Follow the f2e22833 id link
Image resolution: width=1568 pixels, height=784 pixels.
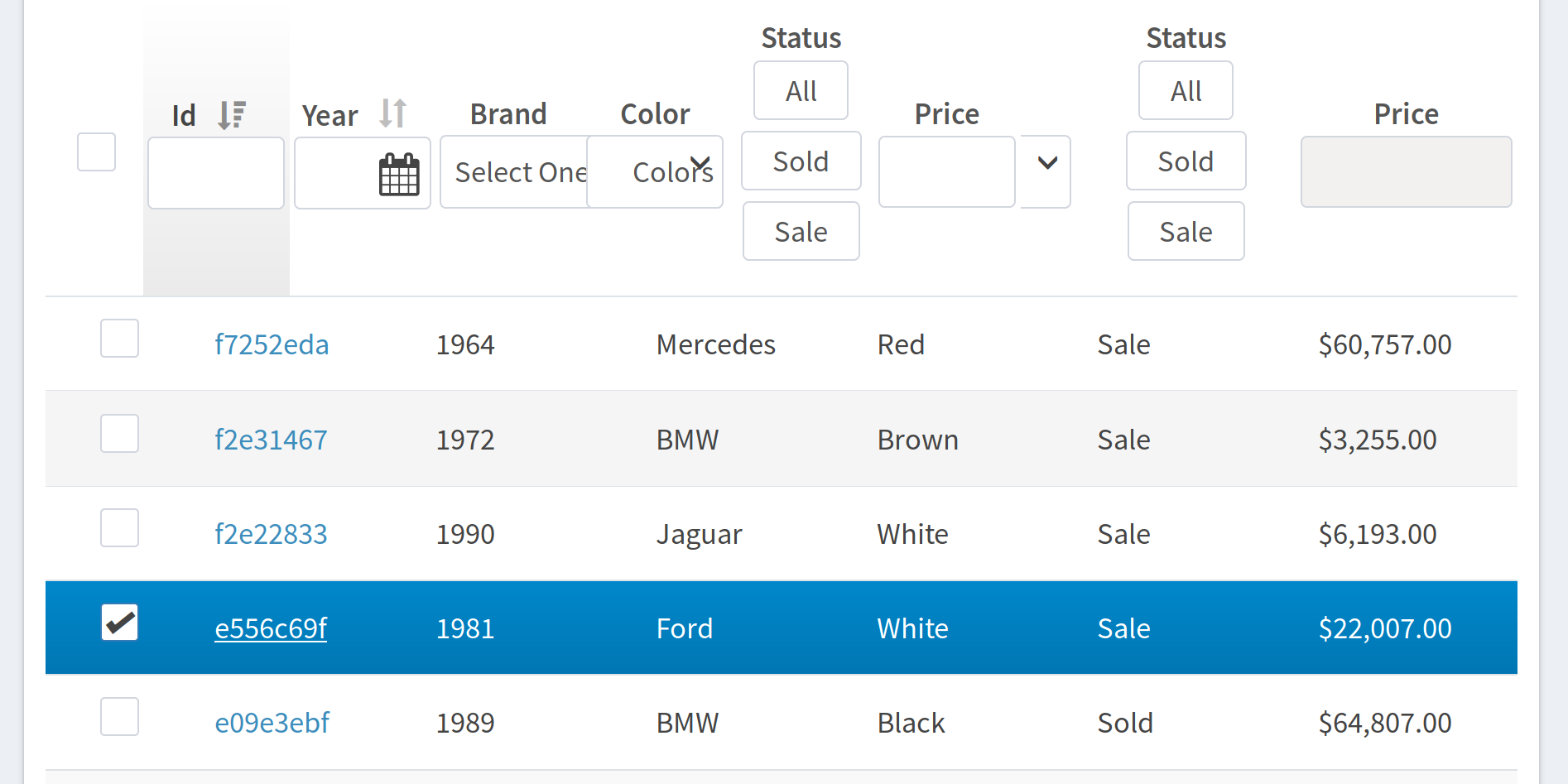point(271,534)
